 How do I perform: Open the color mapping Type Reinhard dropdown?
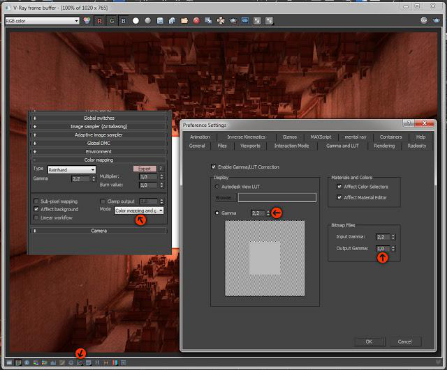point(72,170)
